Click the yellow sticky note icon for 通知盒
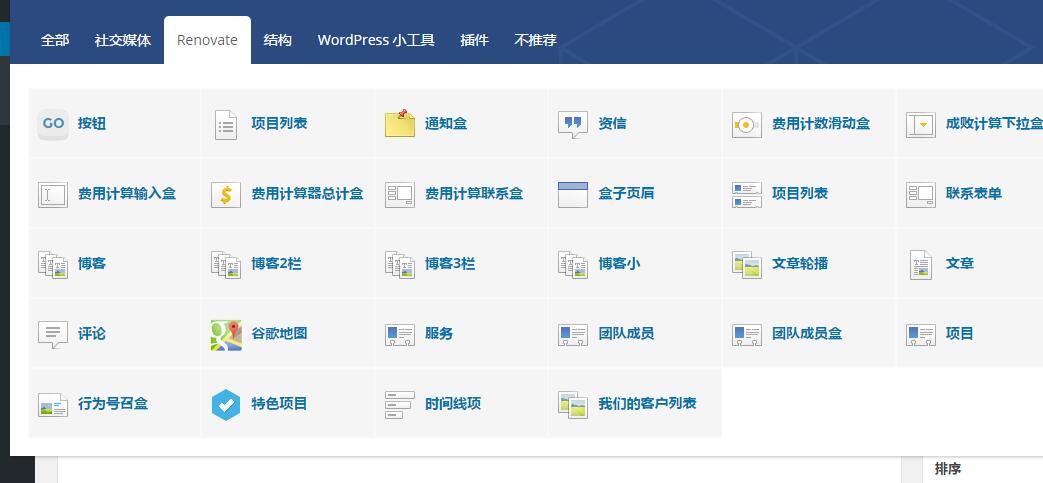 click(x=400, y=124)
